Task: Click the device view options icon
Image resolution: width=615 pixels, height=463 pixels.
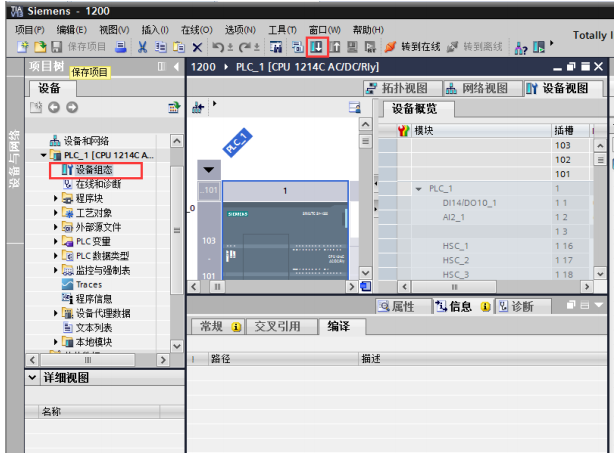Action: [355, 107]
